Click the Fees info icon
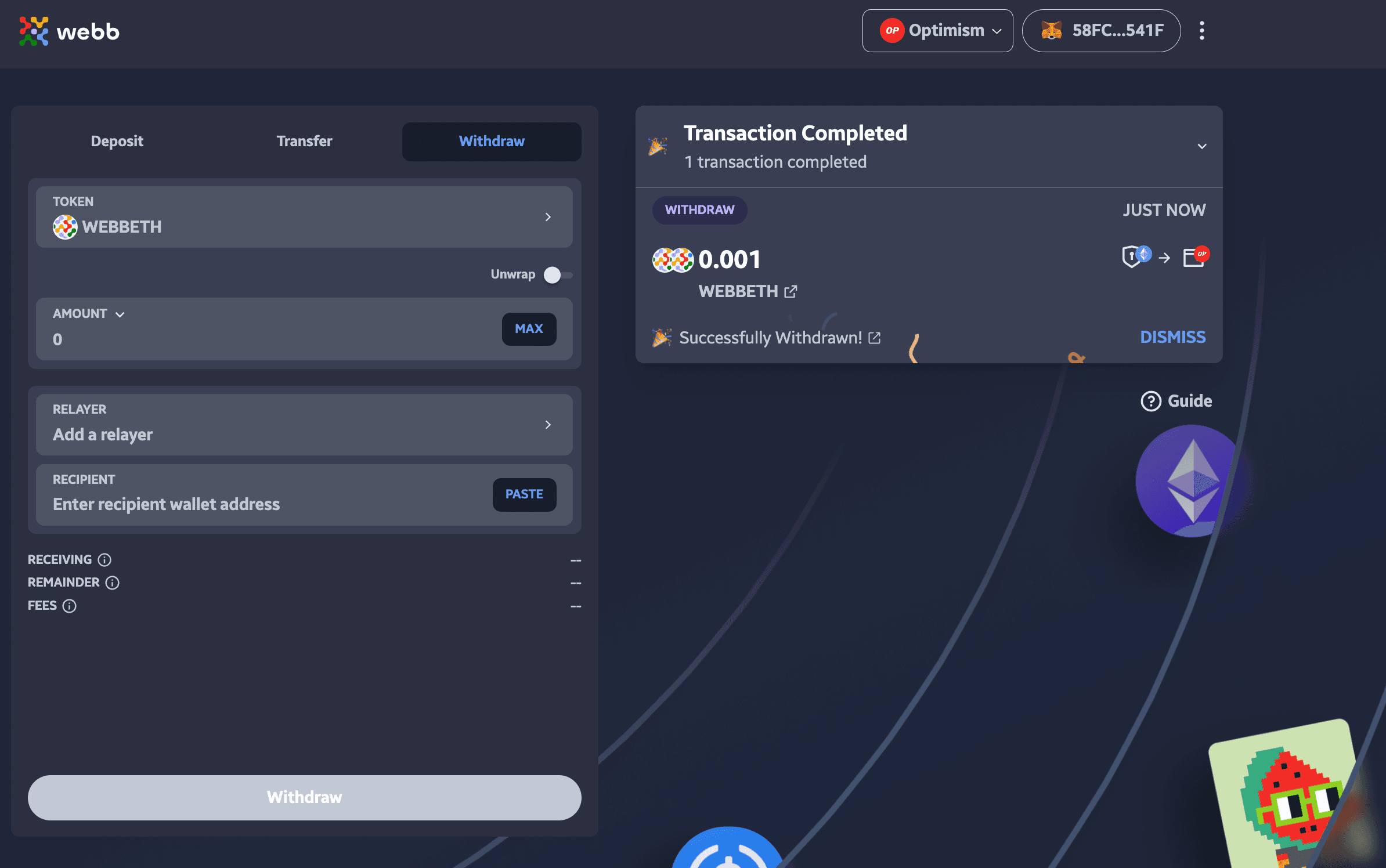 click(69, 606)
